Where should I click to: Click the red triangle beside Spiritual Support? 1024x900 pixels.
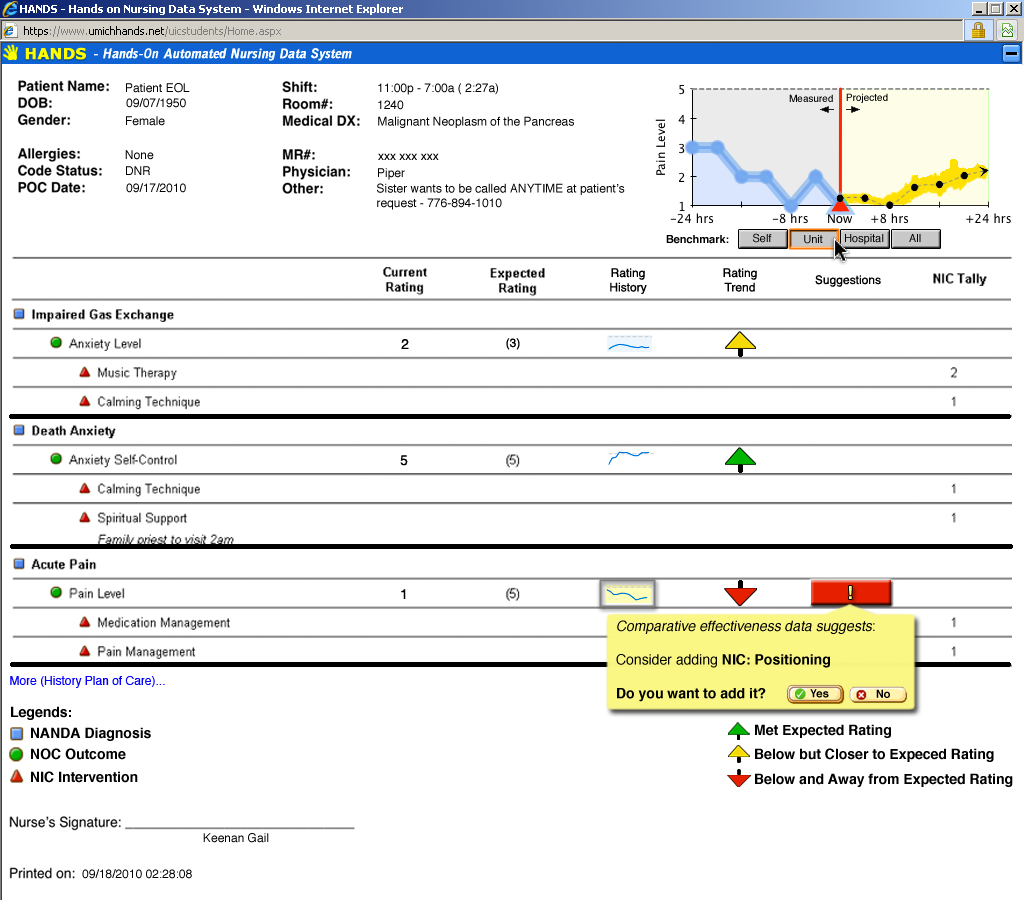pos(84,517)
